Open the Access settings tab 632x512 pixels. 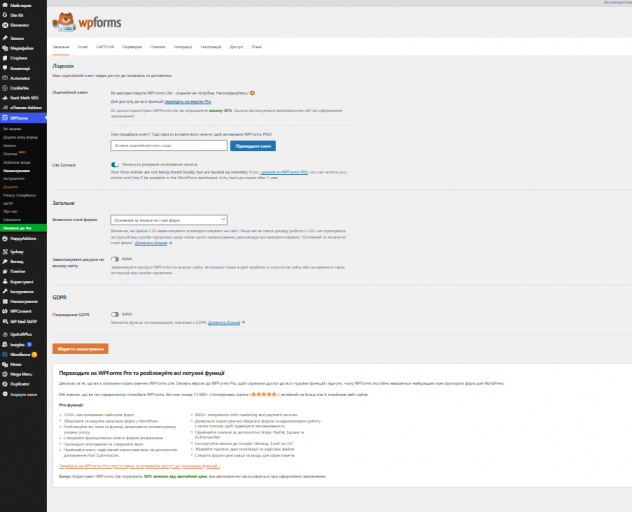pos(236,47)
